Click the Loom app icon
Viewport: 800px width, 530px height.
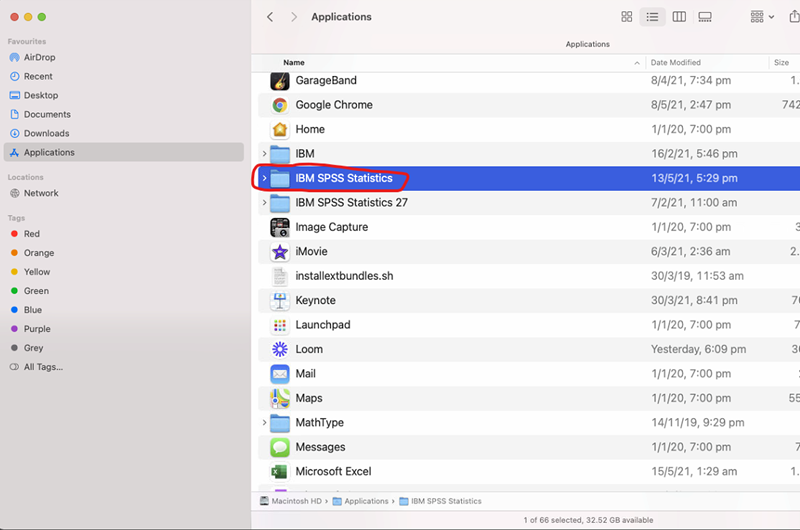[x=280, y=349]
